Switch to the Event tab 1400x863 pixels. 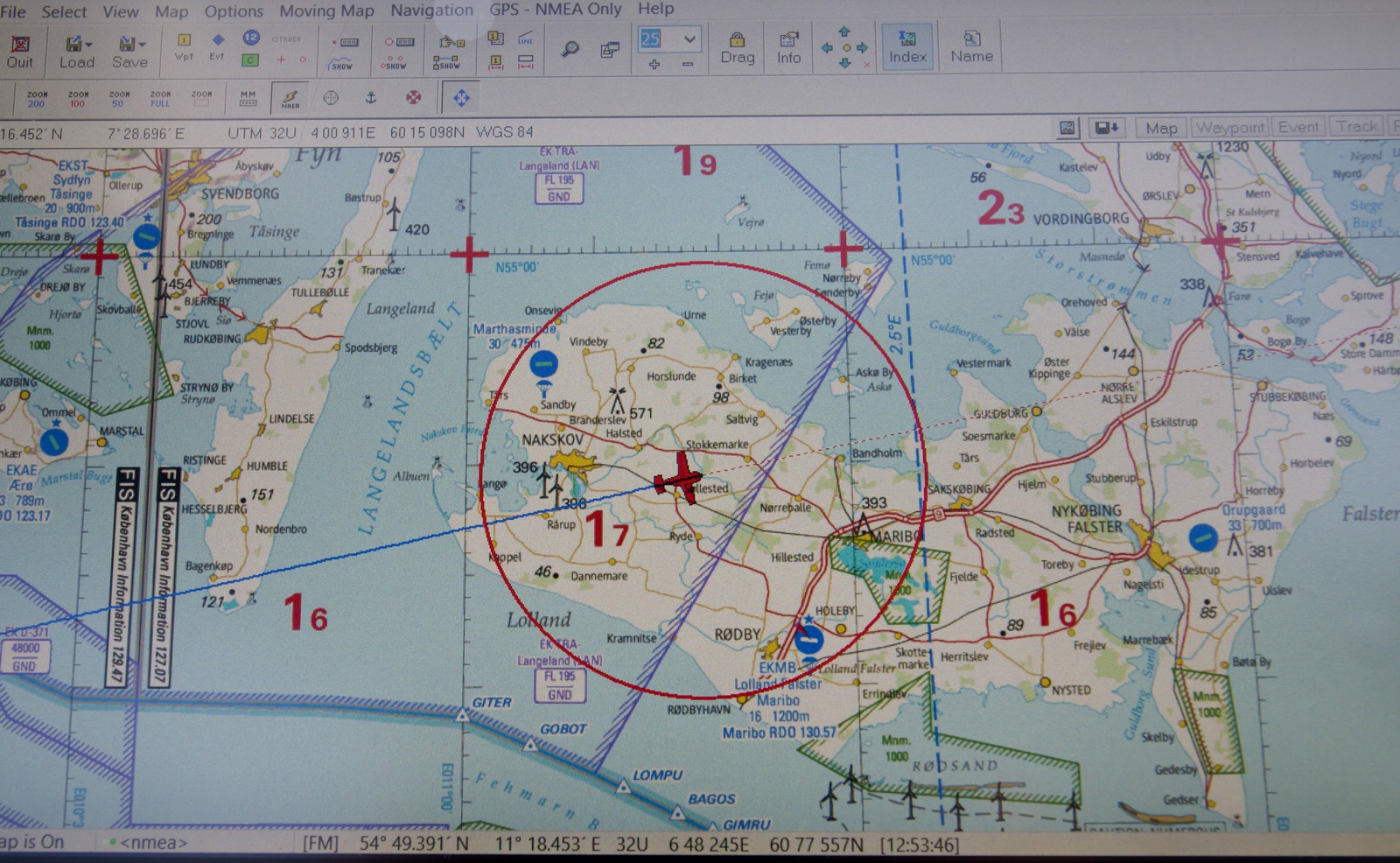coord(1298,127)
